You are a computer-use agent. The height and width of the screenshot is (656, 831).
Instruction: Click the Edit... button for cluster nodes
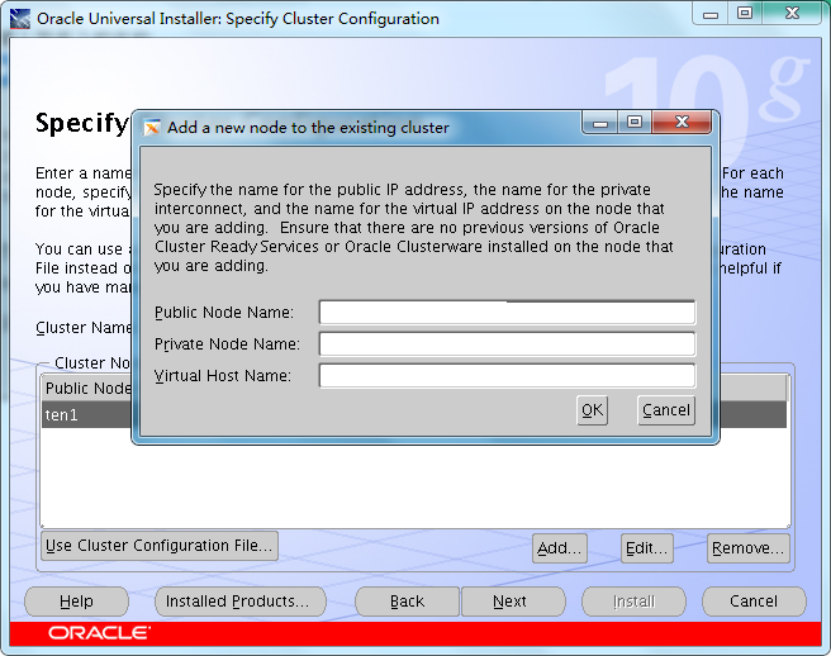646,548
